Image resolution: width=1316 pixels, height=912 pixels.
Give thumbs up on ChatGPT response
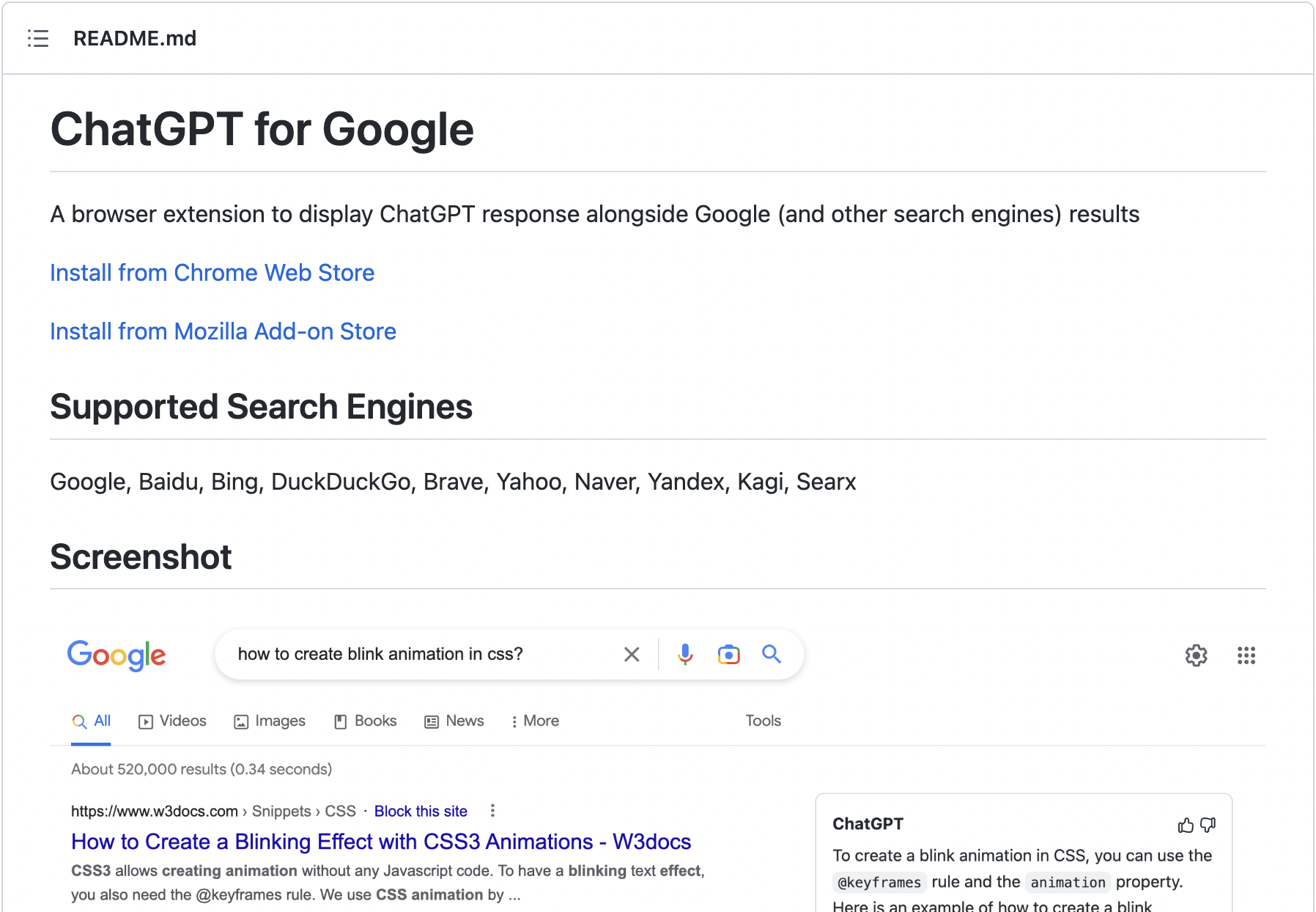click(1185, 825)
